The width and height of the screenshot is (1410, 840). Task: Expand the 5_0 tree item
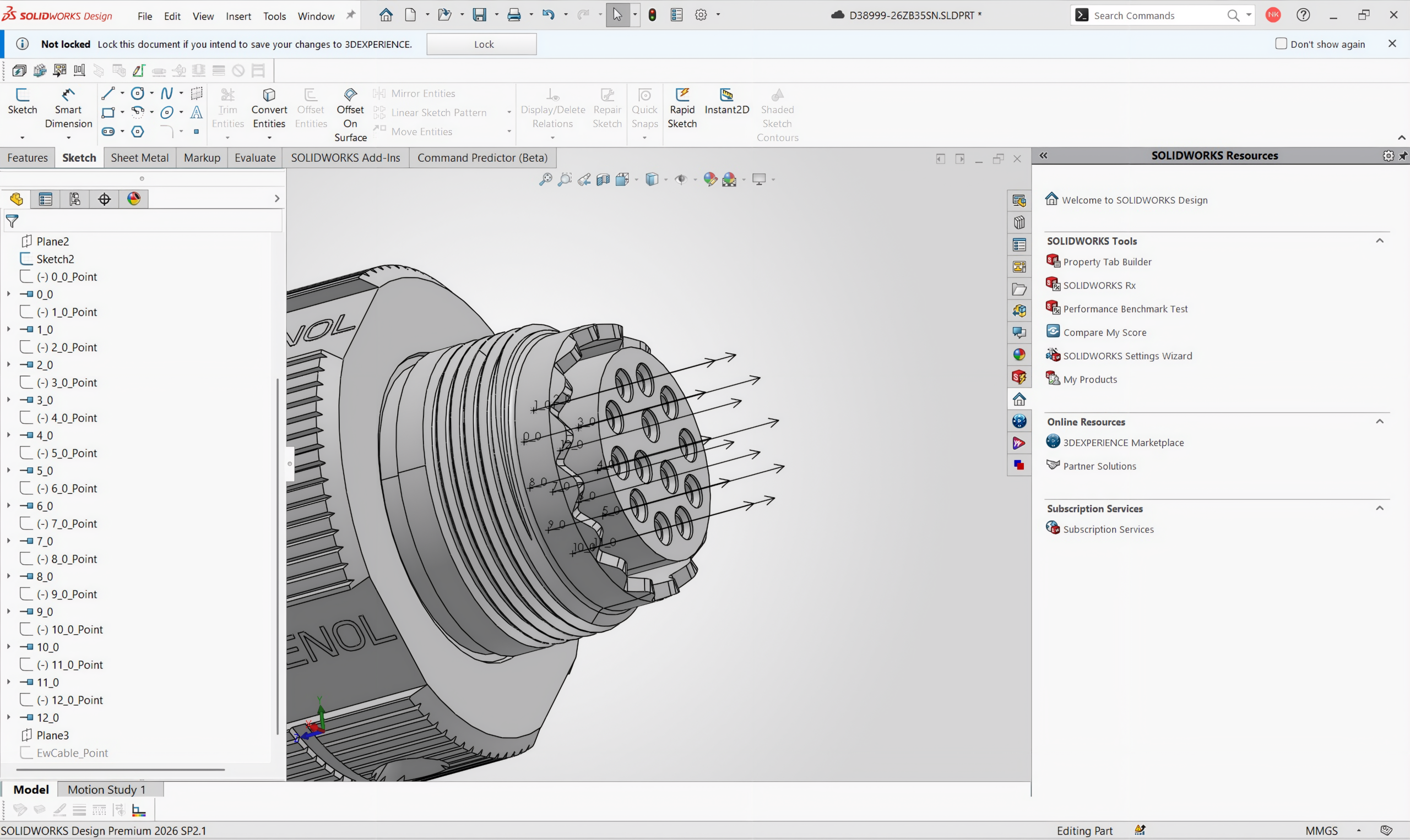point(8,471)
